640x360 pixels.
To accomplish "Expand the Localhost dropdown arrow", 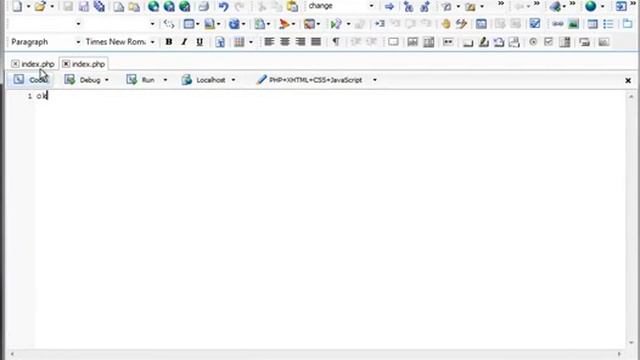I will tap(233, 80).
